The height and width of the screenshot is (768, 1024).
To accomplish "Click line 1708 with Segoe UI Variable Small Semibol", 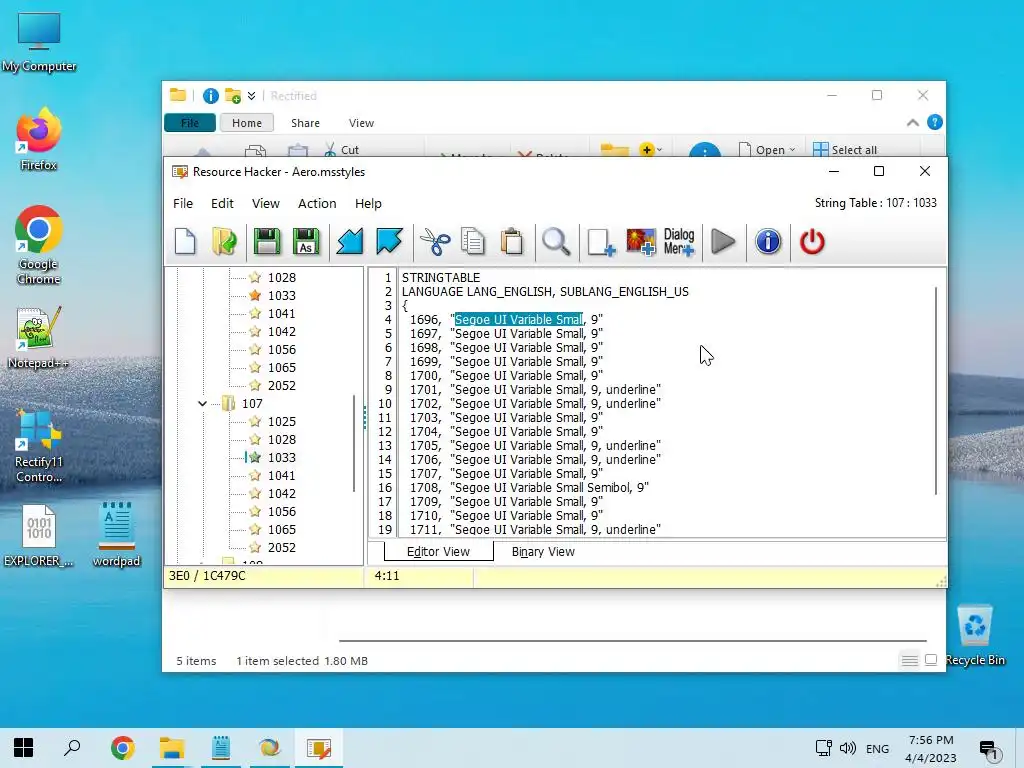I will point(529,487).
